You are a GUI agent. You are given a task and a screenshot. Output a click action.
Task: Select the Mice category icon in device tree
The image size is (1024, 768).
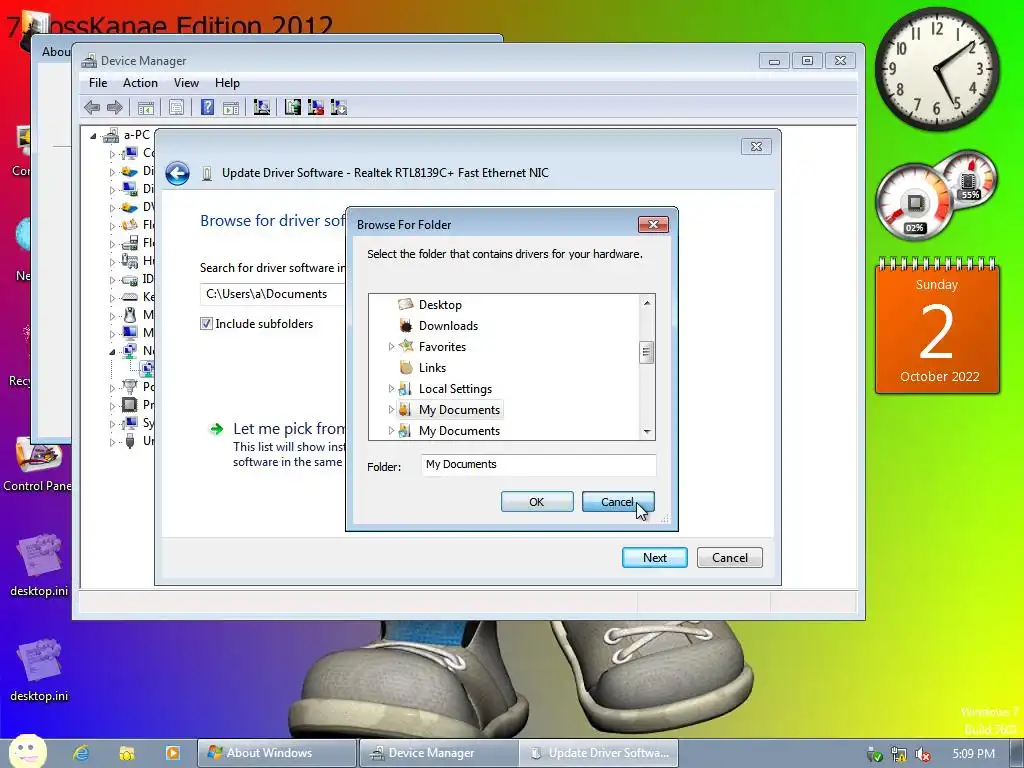(130, 315)
